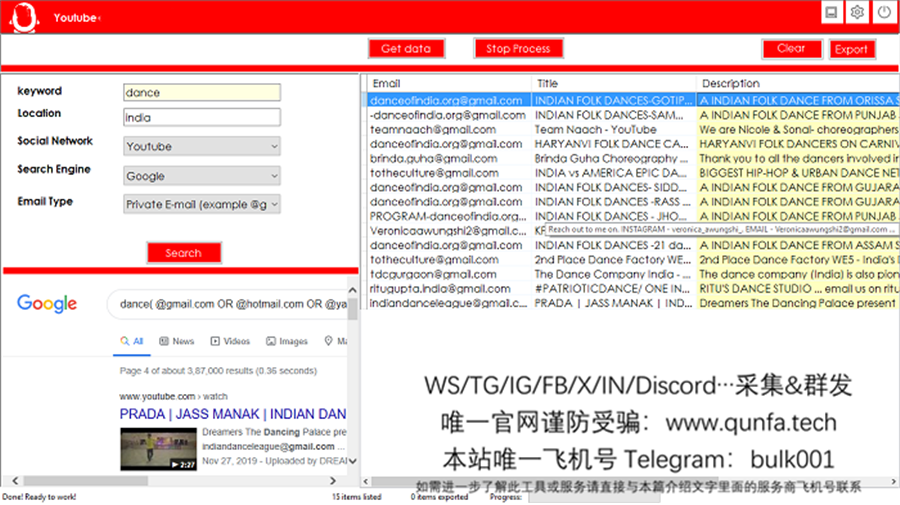Focus the keyword field containing dance
The image size is (900, 505).
(x=201, y=92)
